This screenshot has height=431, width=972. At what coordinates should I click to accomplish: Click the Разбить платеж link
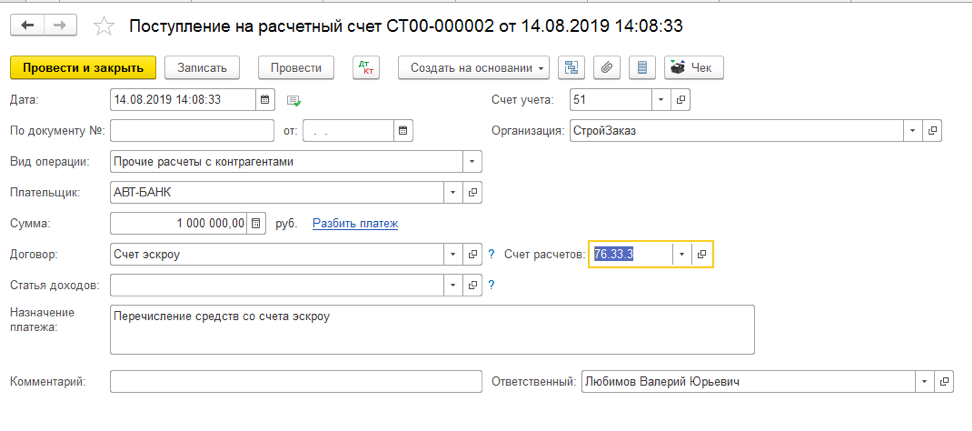click(x=355, y=223)
